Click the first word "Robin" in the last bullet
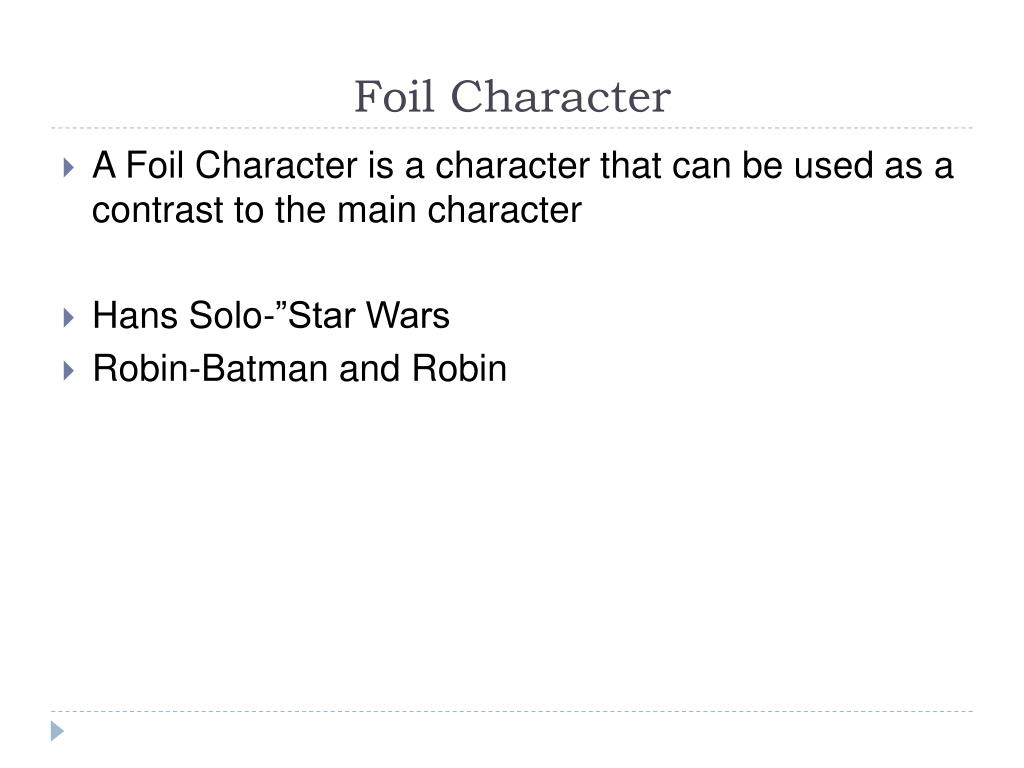 pos(140,368)
